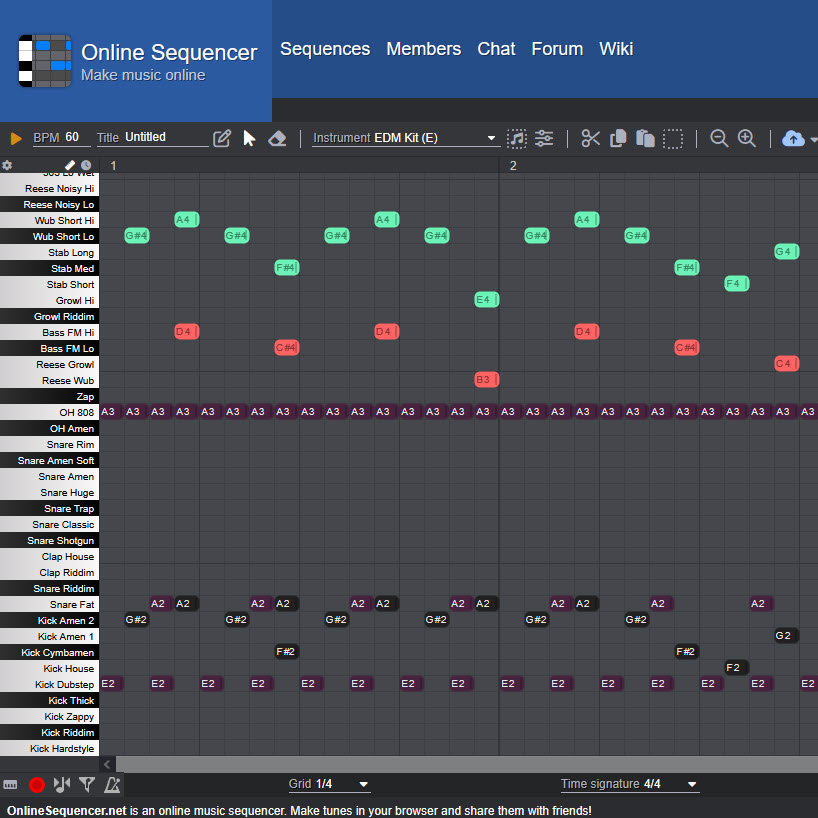
Task: Toggle the metronome icon
Action: point(112,784)
